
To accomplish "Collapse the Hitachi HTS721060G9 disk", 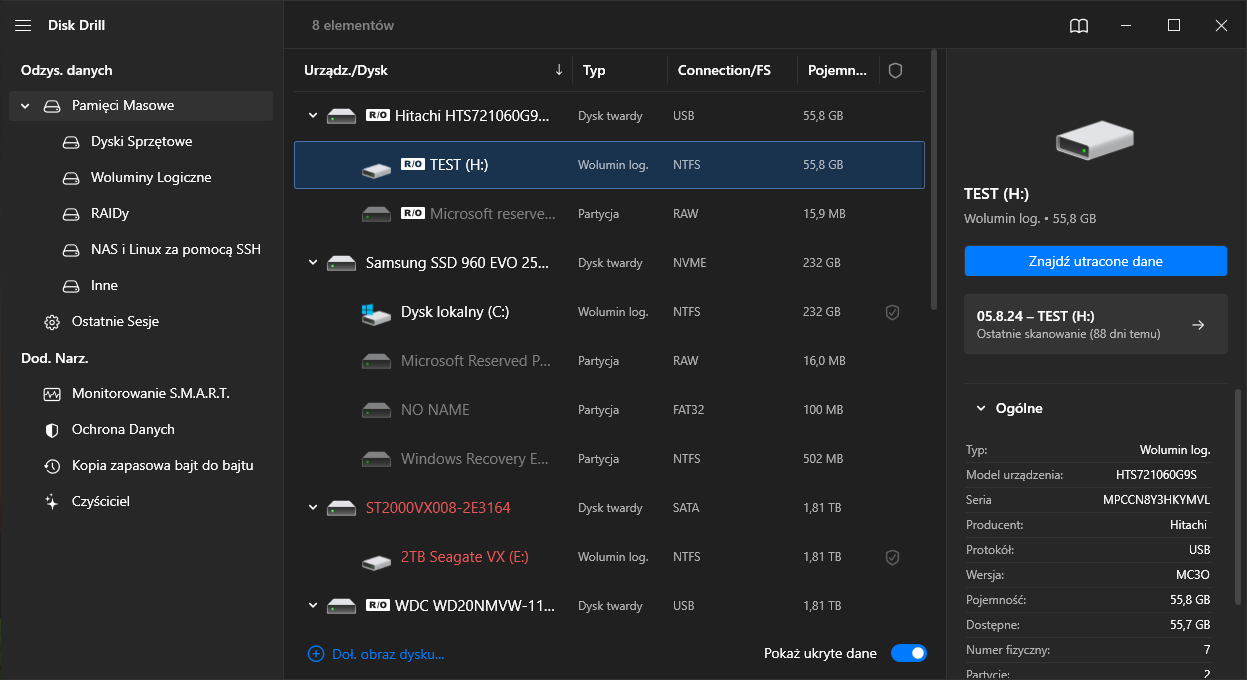I will click(x=313, y=116).
